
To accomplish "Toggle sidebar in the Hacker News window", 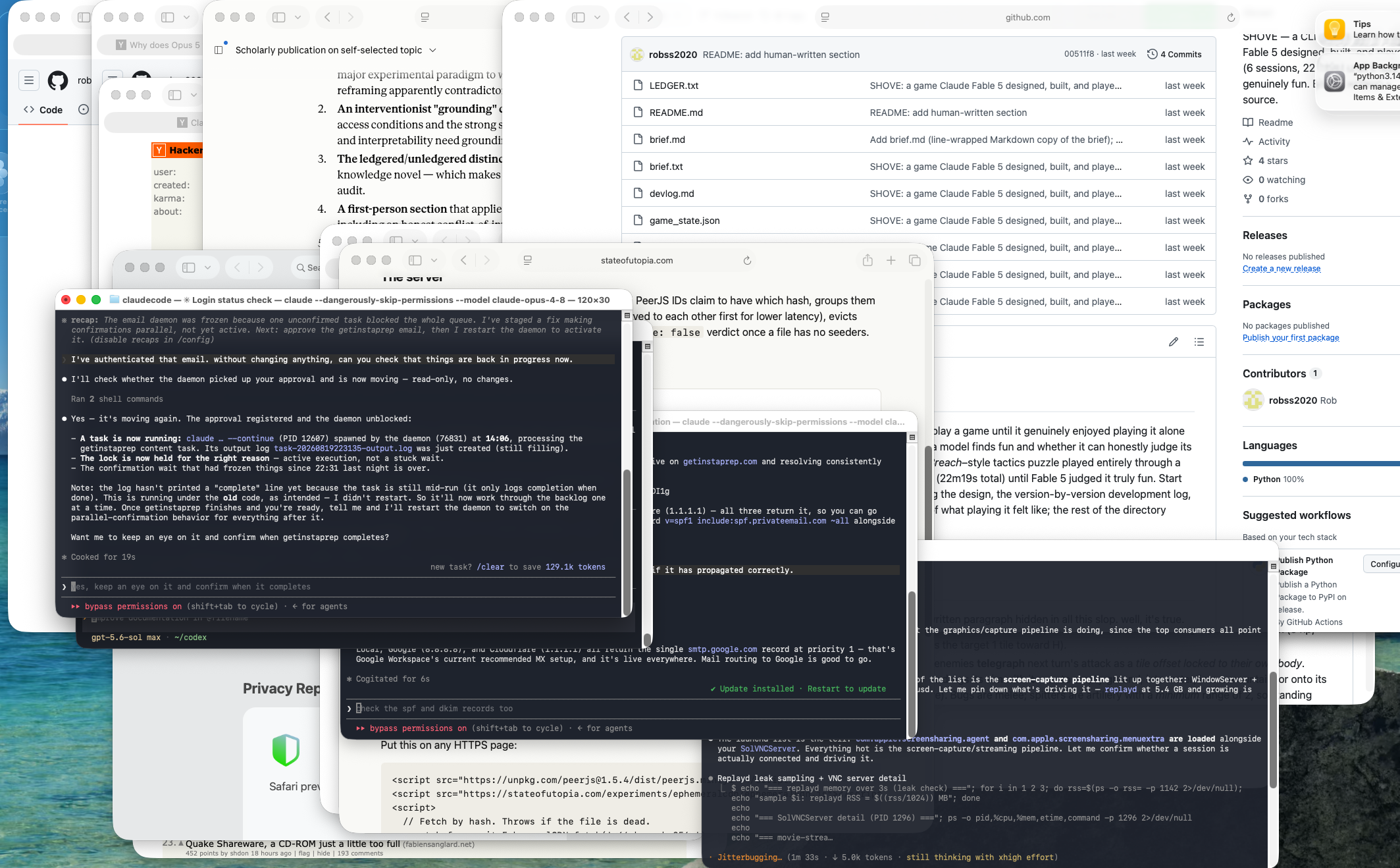I will [175, 95].
